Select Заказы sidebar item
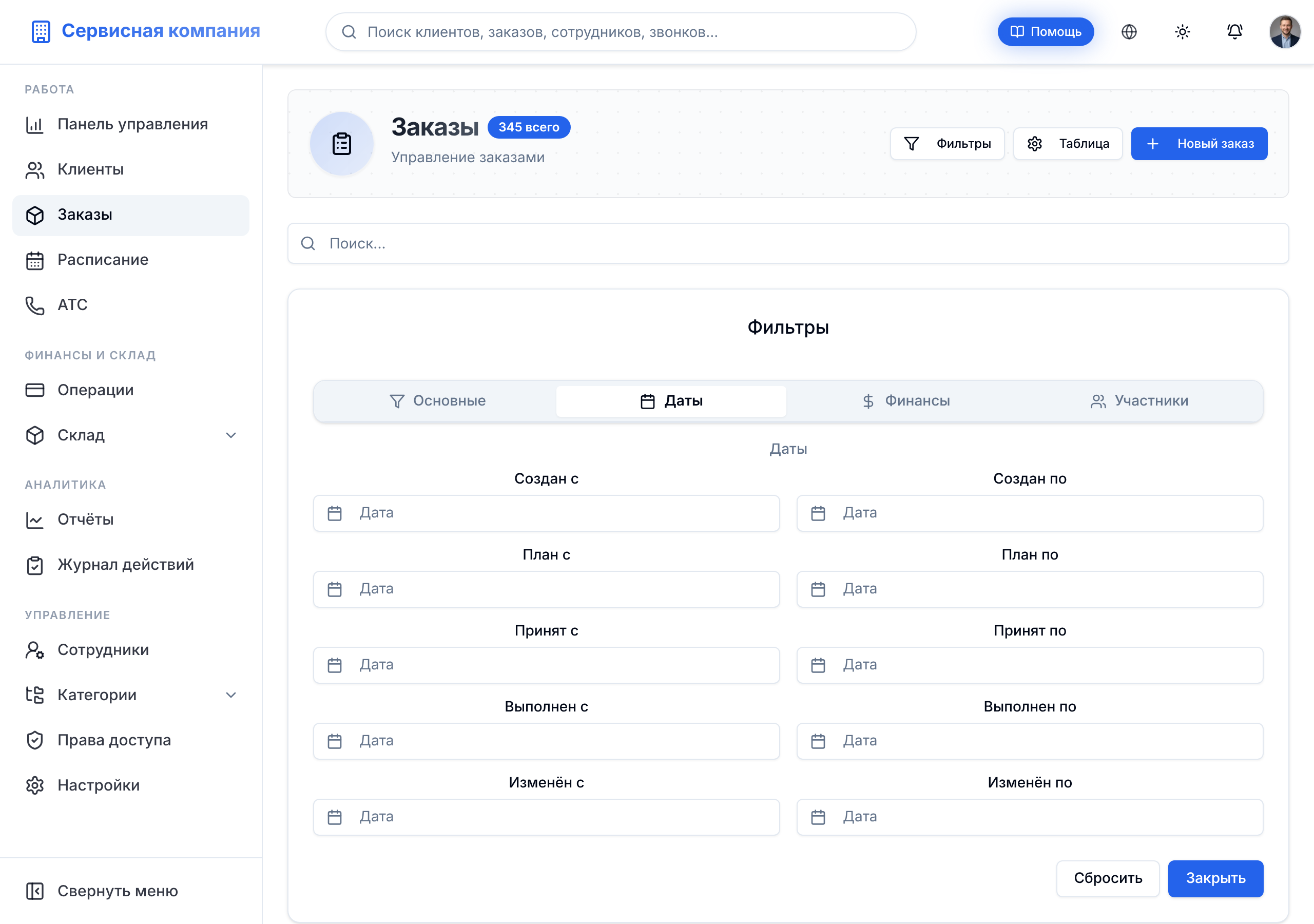 (131, 215)
